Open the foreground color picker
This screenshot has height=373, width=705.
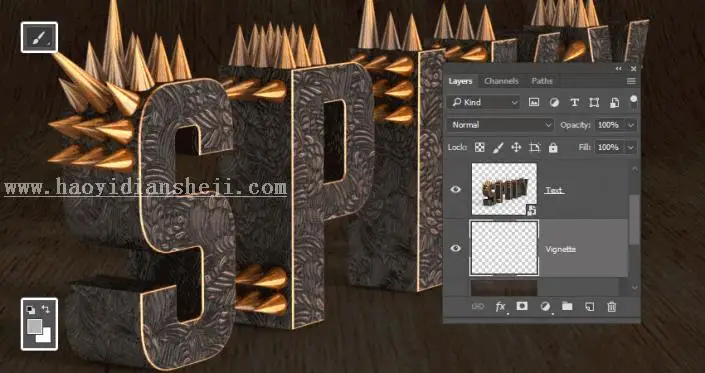pos(35,326)
